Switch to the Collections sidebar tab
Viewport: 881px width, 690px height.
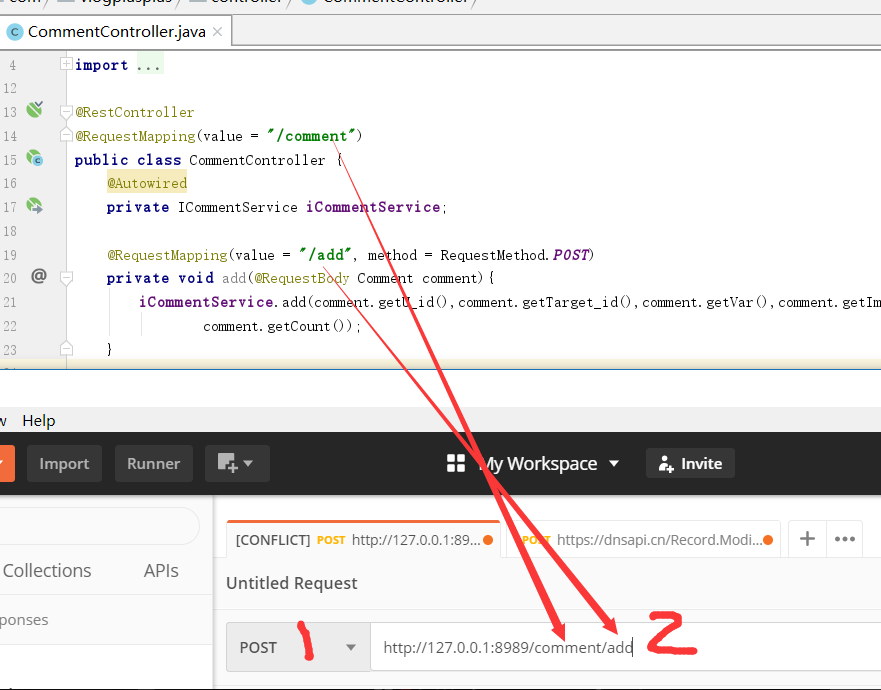tap(47, 570)
